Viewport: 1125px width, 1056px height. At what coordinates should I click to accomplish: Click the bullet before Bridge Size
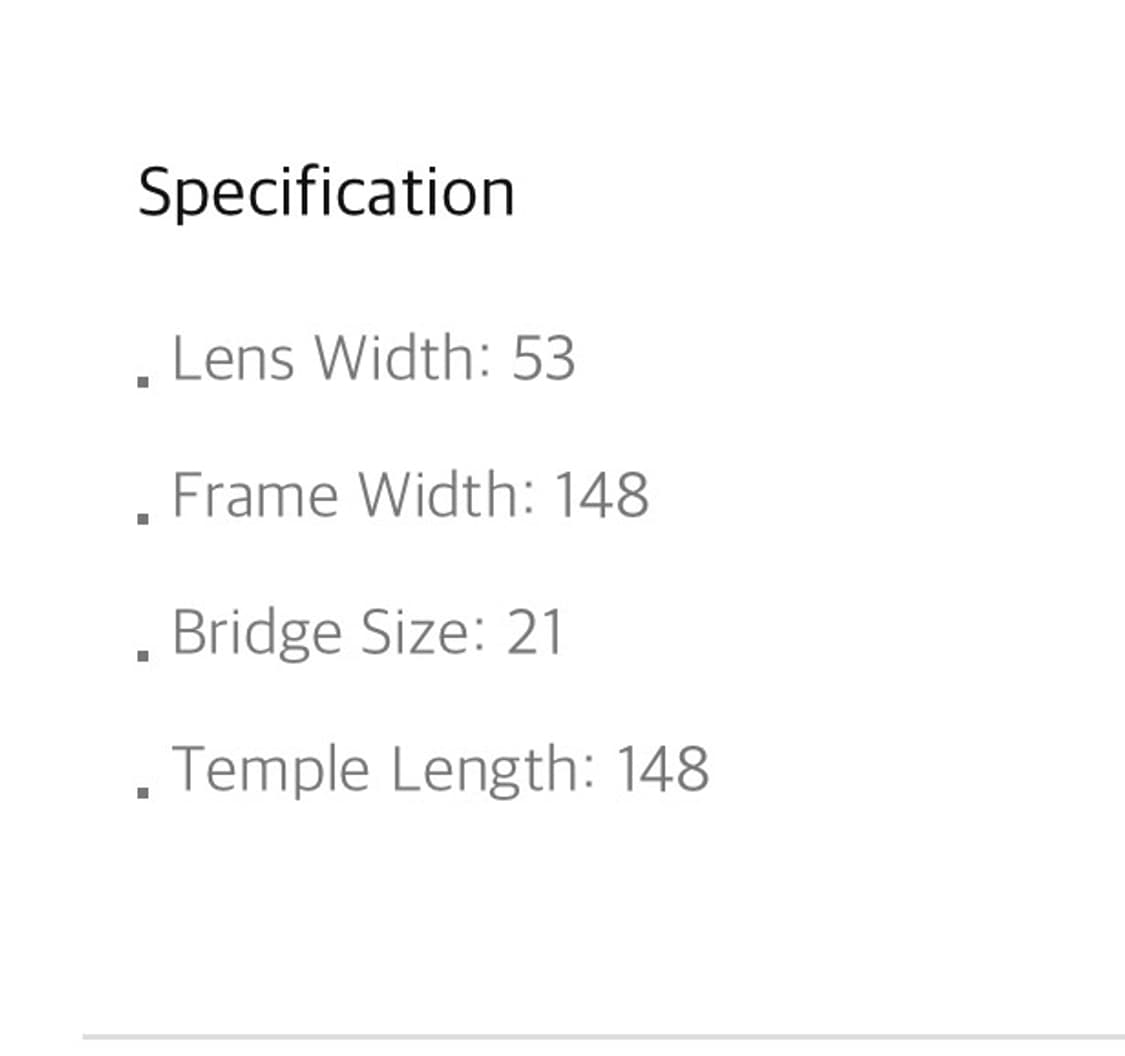click(x=144, y=656)
